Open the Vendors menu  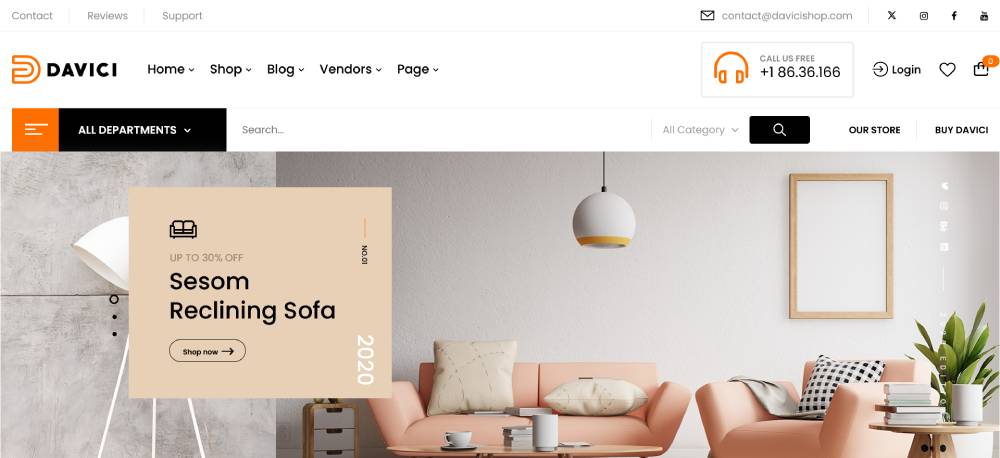tap(350, 69)
